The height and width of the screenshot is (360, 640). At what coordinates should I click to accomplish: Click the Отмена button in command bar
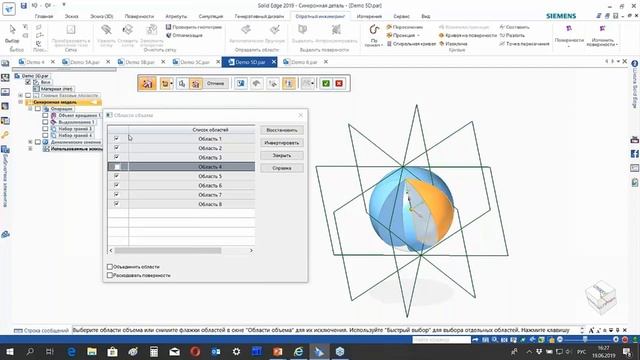point(215,84)
